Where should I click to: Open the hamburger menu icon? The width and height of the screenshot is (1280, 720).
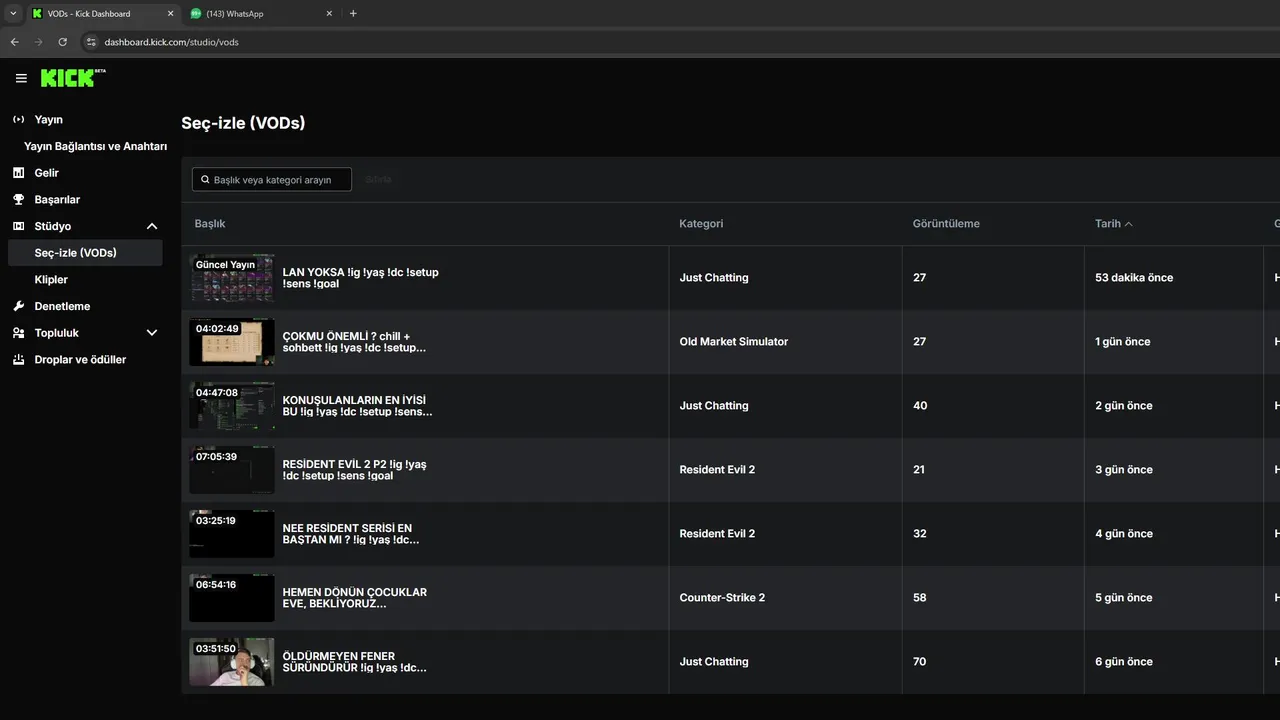(21, 78)
